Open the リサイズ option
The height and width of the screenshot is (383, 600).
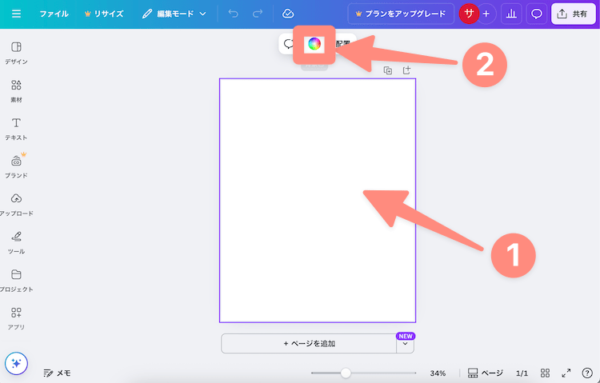pos(104,14)
